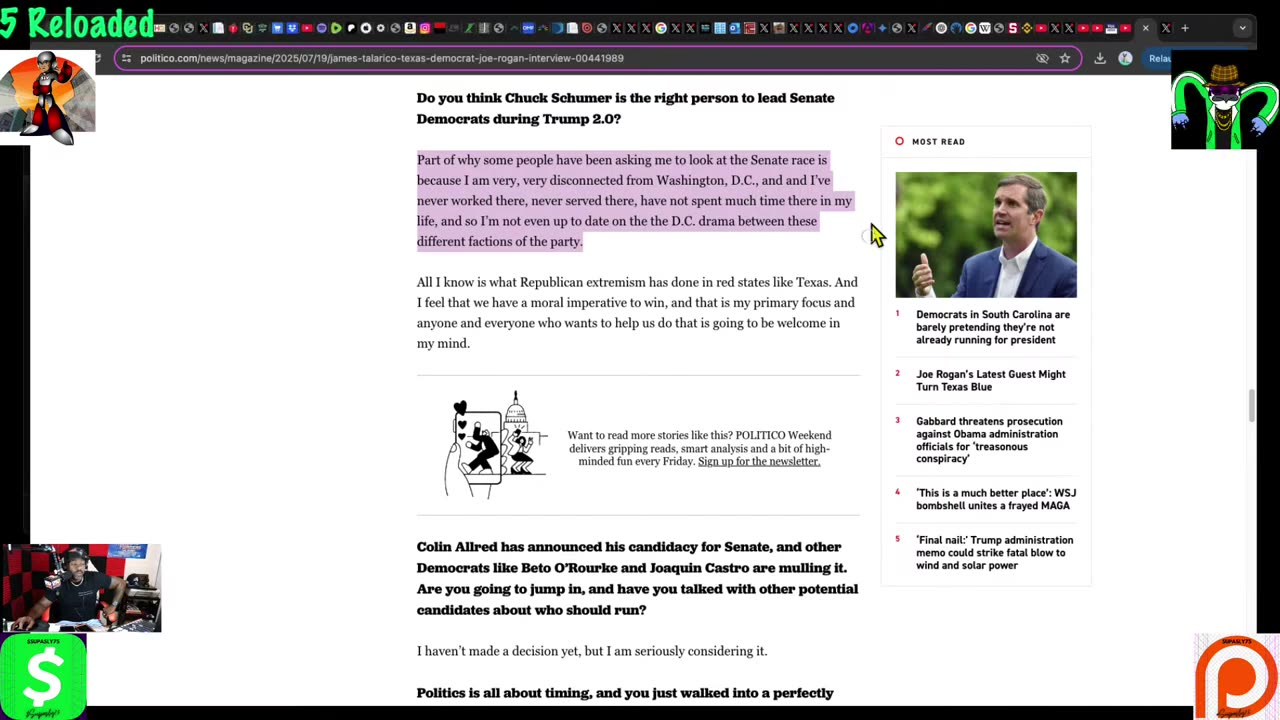Click paragraph starting 'All I know is'
The width and height of the screenshot is (1280, 720).
tap(637, 312)
